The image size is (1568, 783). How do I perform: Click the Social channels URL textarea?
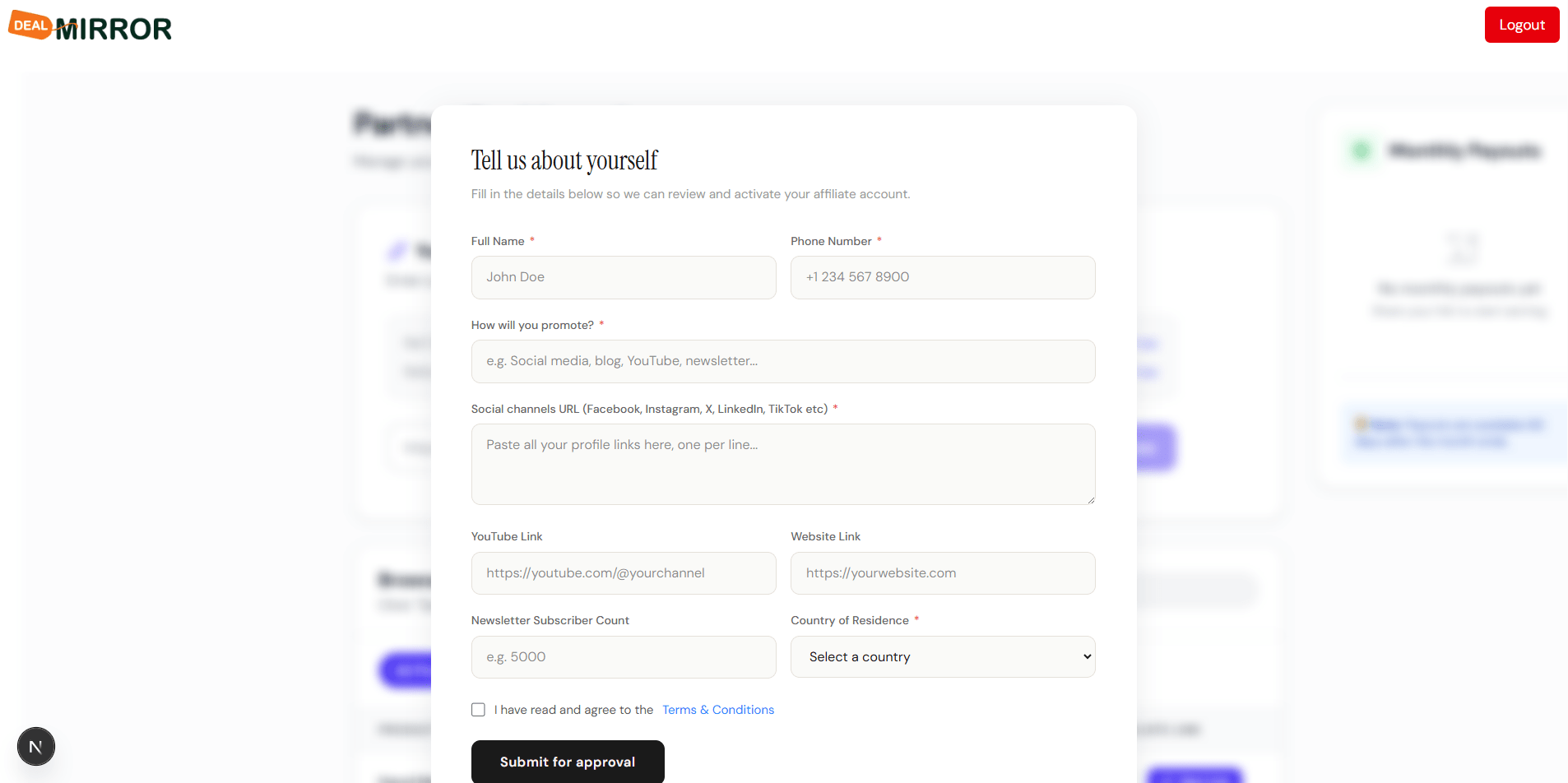pyautogui.click(x=782, y=464)
